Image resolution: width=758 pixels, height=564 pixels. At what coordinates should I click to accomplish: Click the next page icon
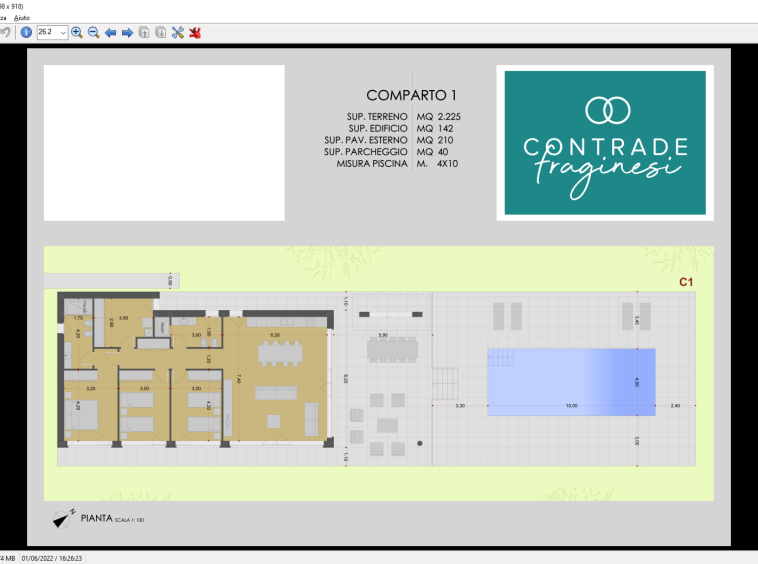pos(160,32)
